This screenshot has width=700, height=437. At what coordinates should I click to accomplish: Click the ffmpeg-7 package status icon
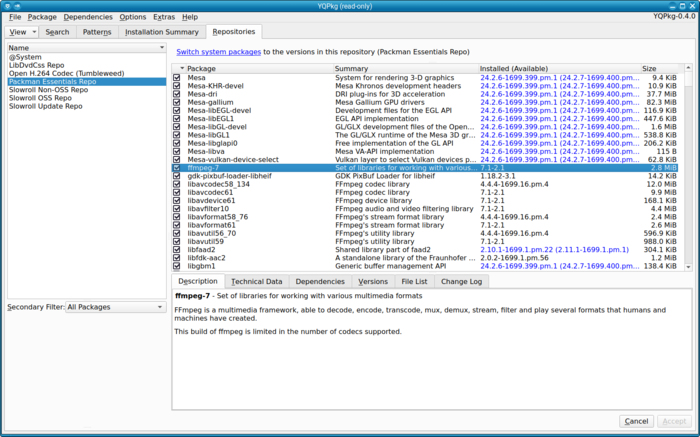tap(178, 168)
